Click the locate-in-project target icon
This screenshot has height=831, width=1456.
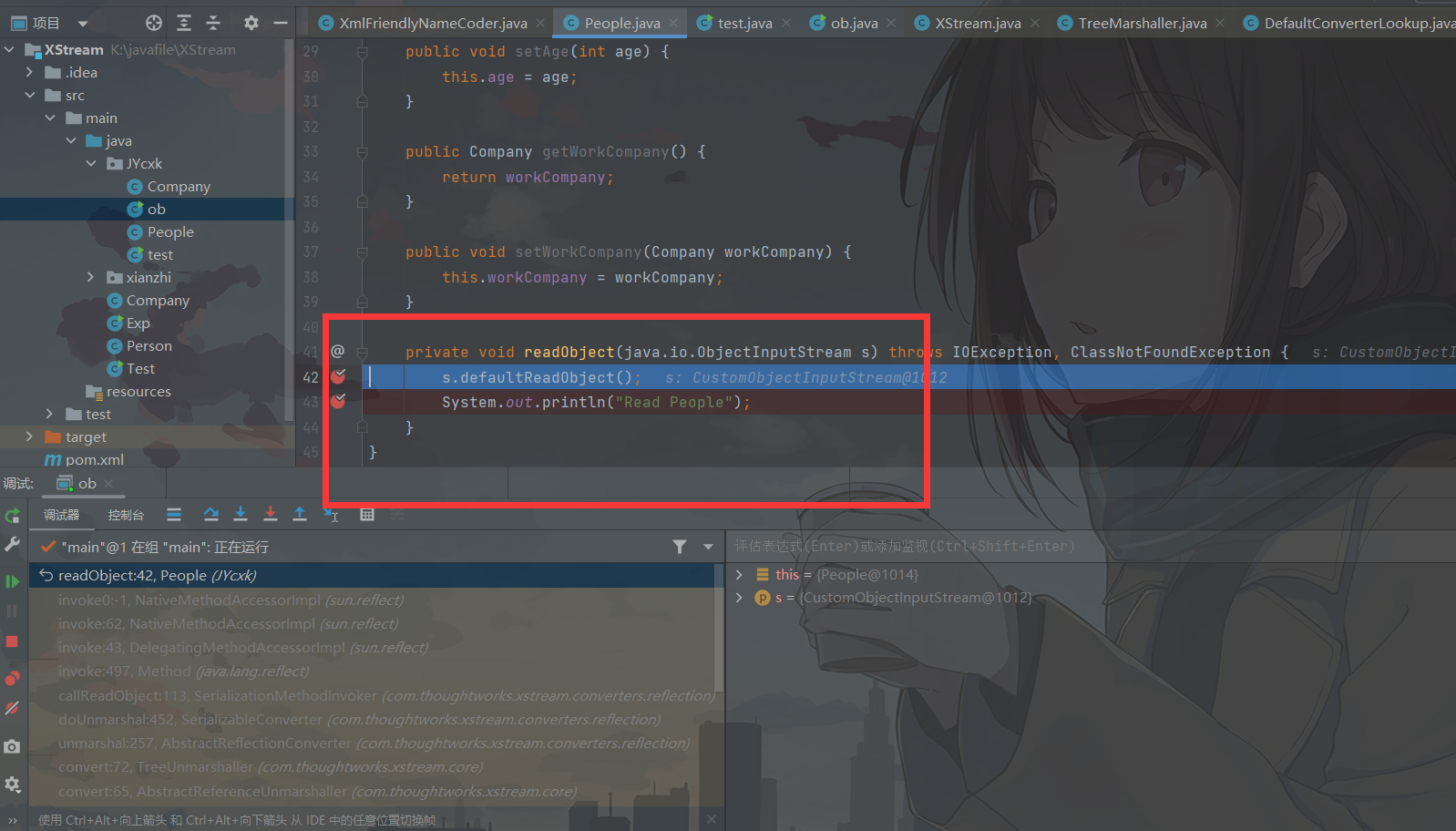[x=154, y=23]
